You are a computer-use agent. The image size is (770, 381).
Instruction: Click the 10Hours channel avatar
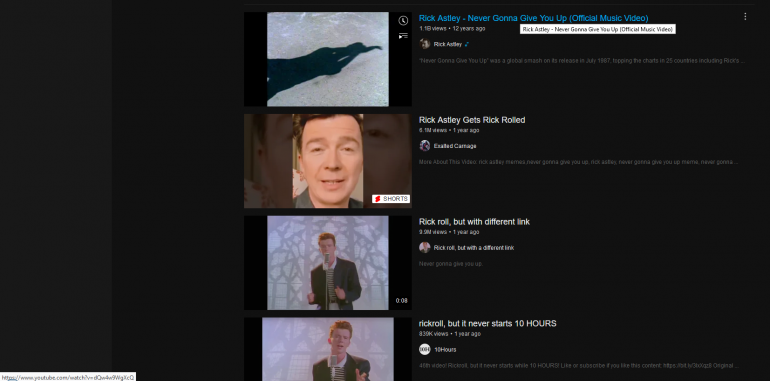click(425, 350)
